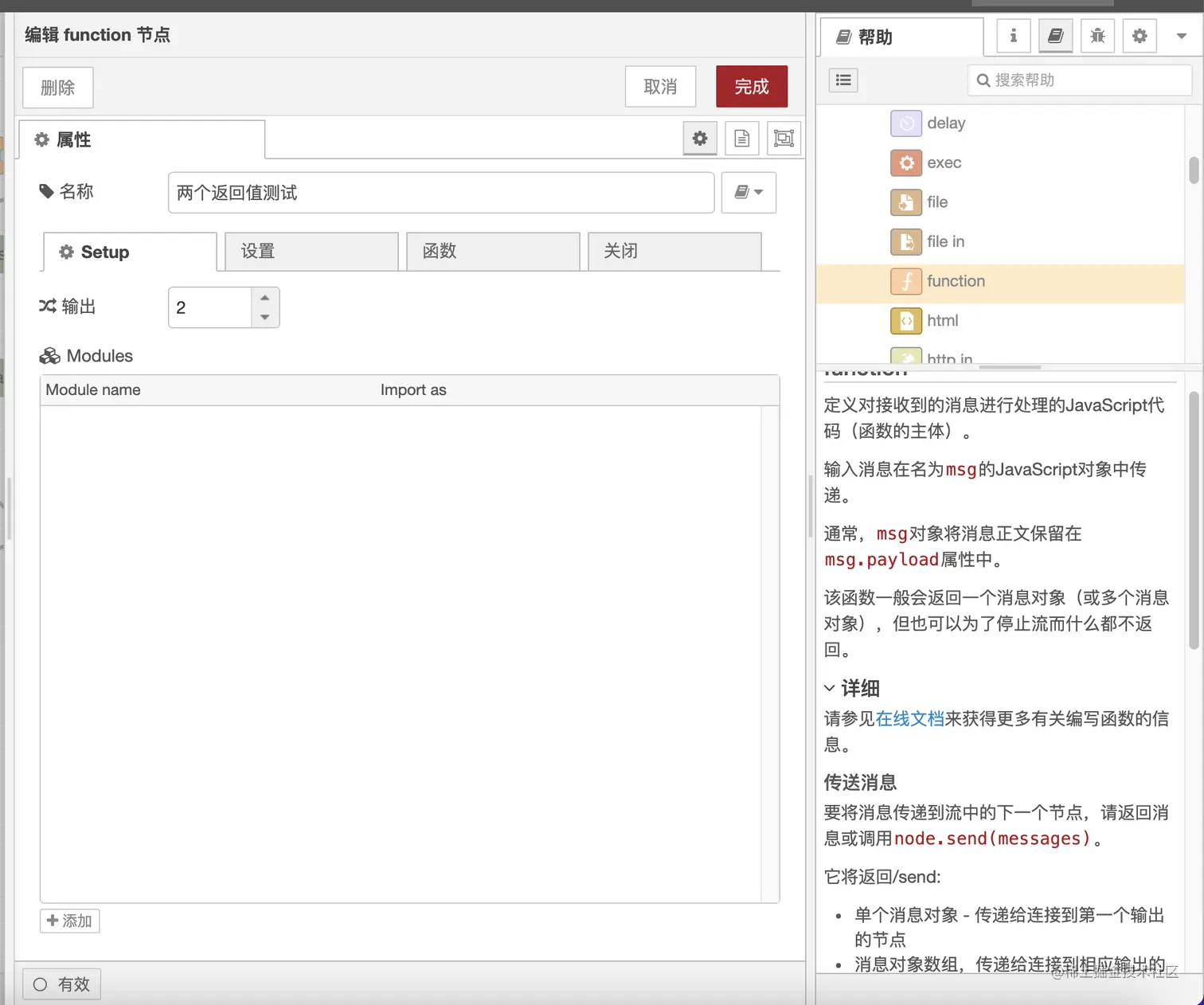Viewport: 1204px width, 1005px height.
Task: Click the delay node icon in help list
Action: [x=906, y=123]
